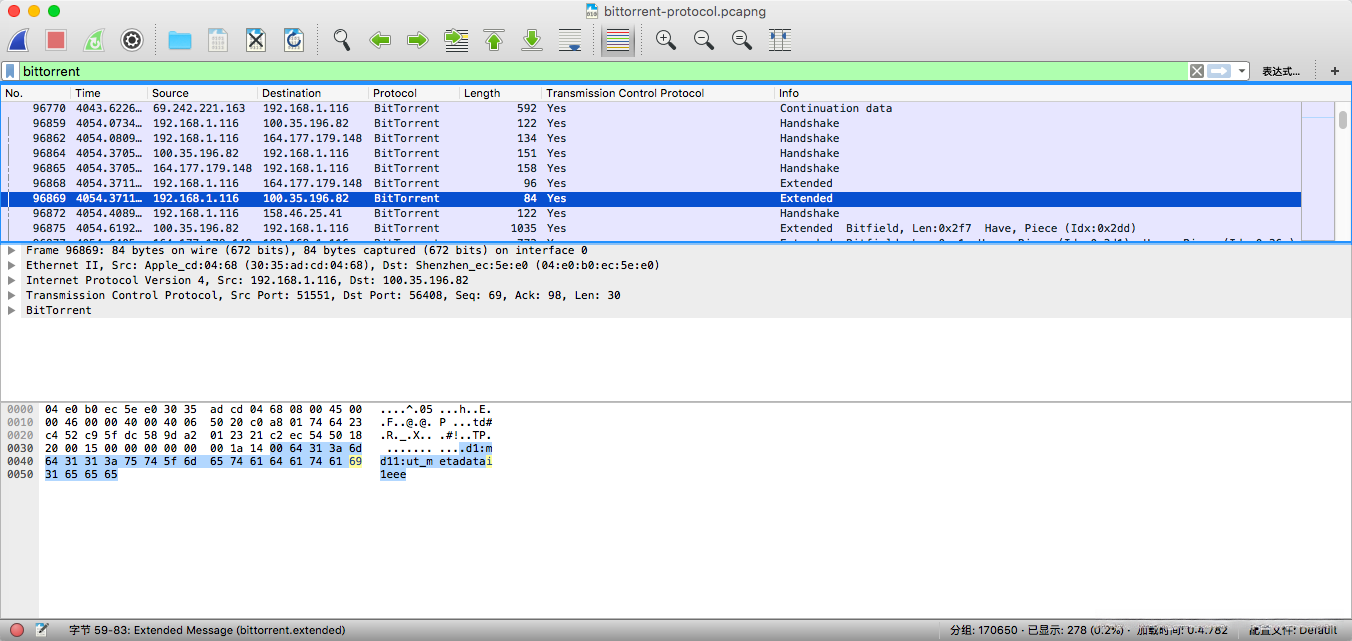
Task: Reload the capture file
Action: tap(294, 40)
